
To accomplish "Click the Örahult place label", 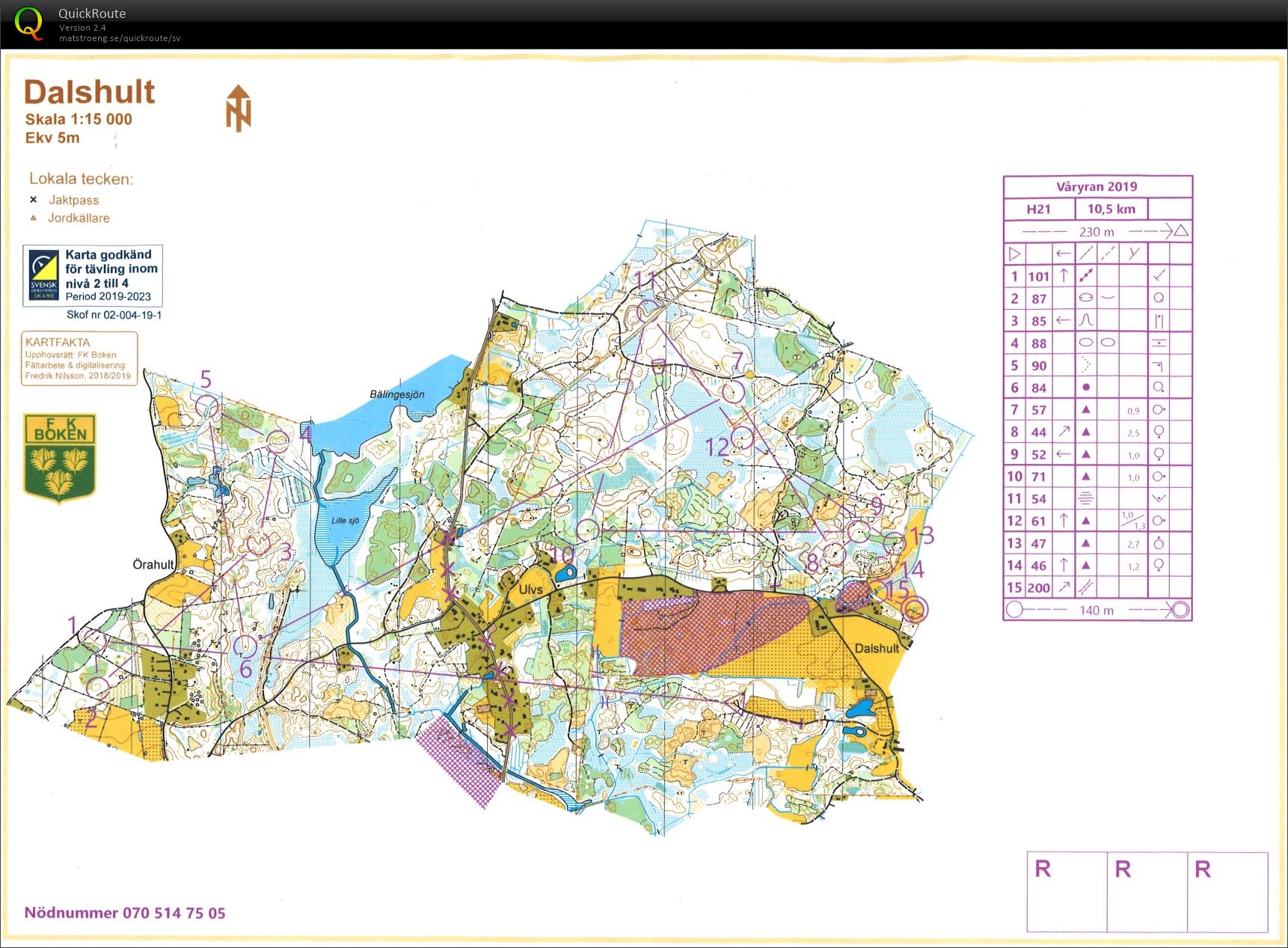I will [x=153, y=565].
